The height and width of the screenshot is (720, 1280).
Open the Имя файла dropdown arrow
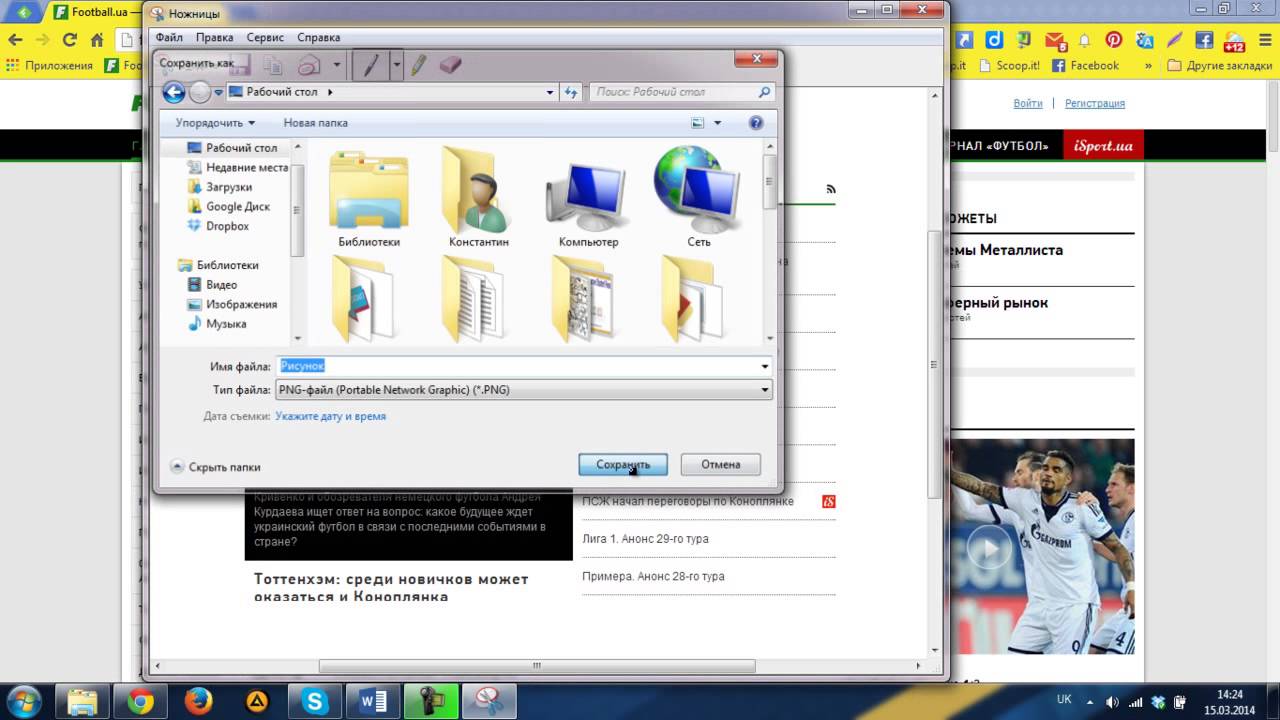pos(765,366)
